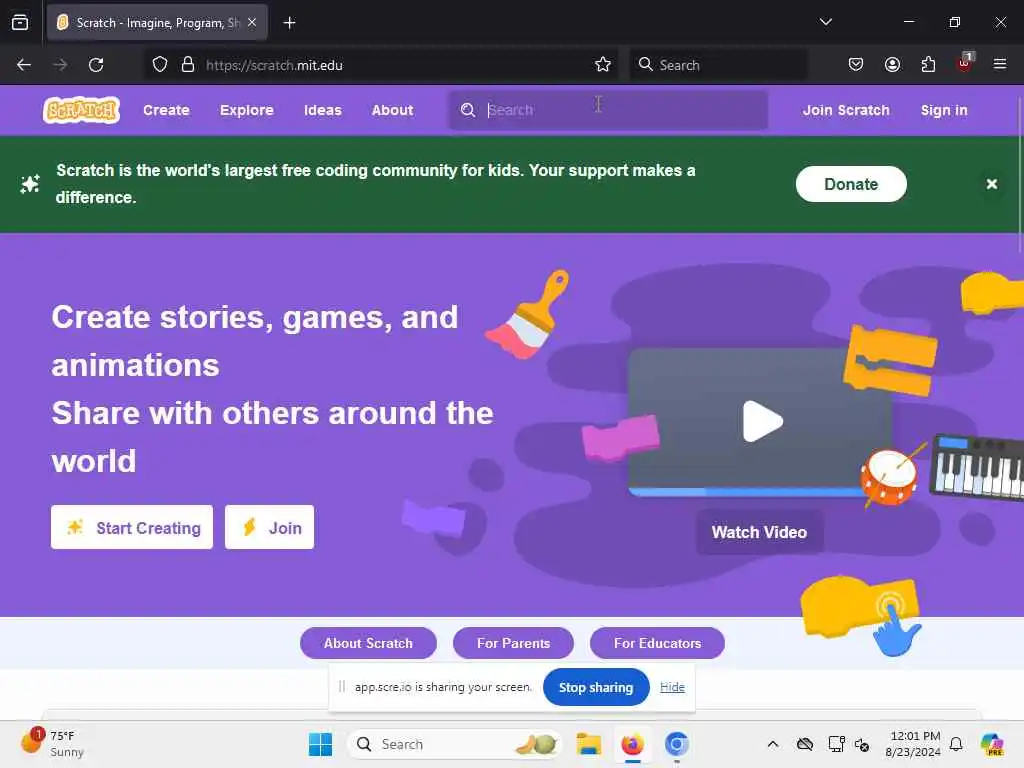Open the Firefox View icon
Screen dimensions: 1024x768
pos(20,22)
